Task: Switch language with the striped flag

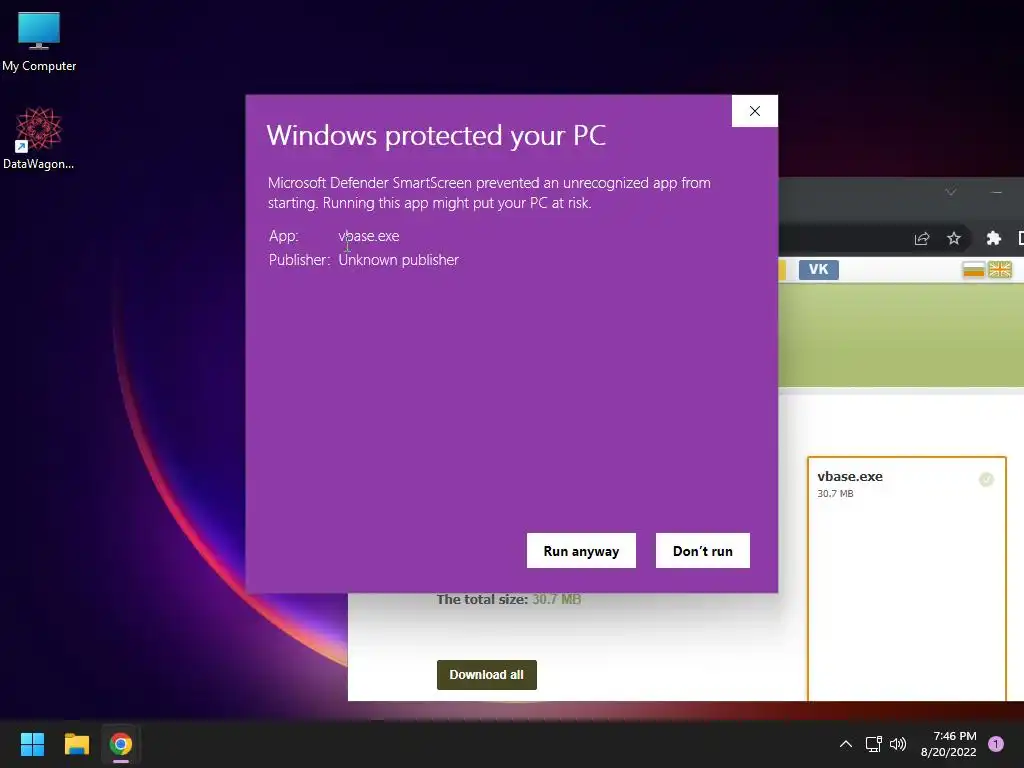Action: pos(974,270)
